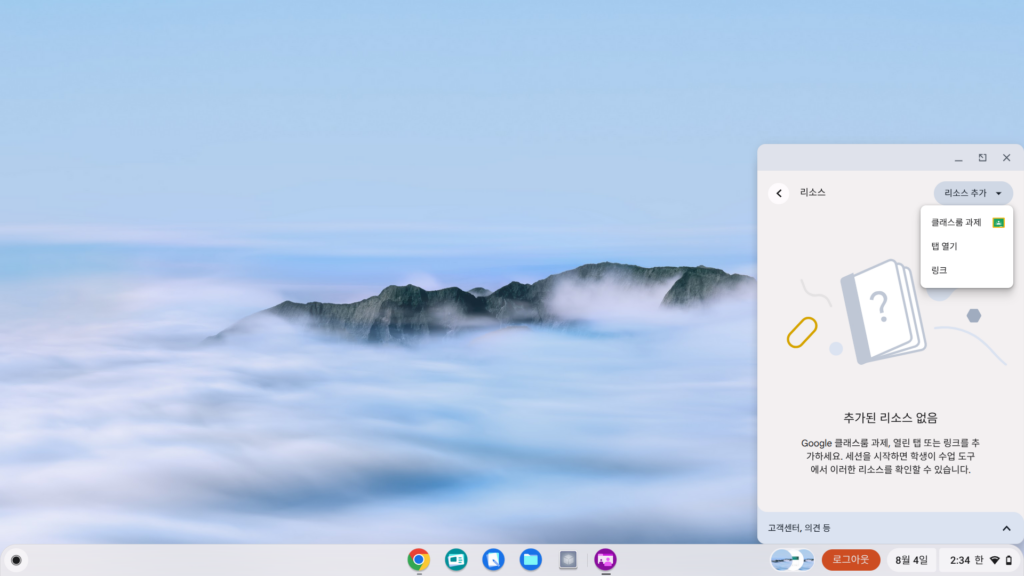This screenshot has height=576, width=1024.
Task: Open the launcher circle button
Action: (16, 560)
